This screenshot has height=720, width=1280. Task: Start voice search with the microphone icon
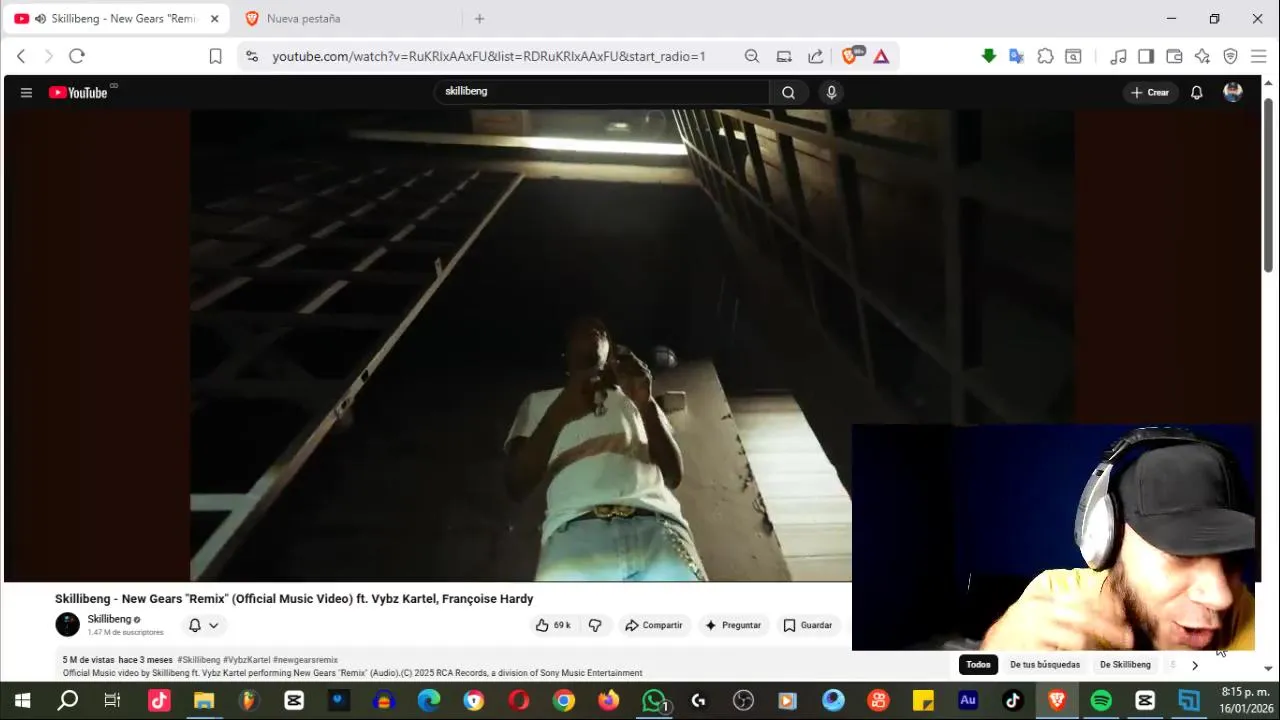[x=830, y=92]
